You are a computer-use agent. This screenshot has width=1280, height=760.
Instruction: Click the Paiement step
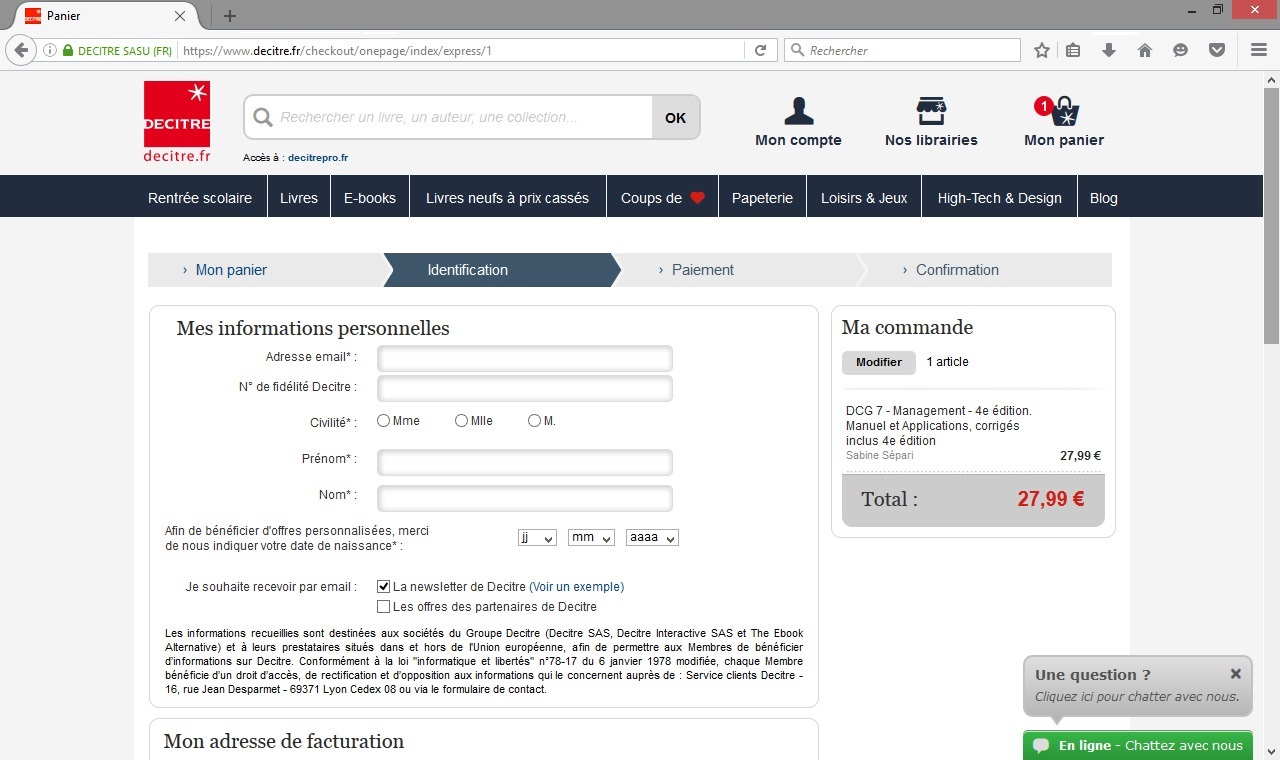coord(703,270)
